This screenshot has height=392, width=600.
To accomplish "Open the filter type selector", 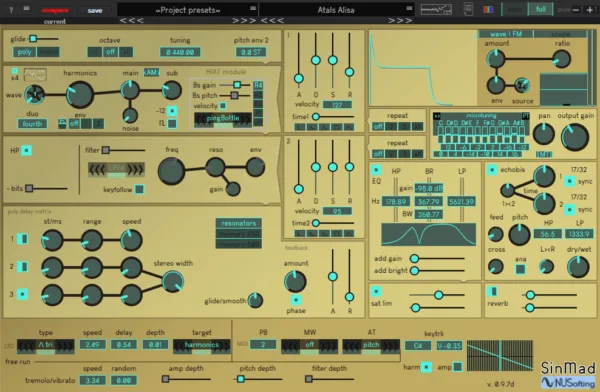I will click(116, 170).
